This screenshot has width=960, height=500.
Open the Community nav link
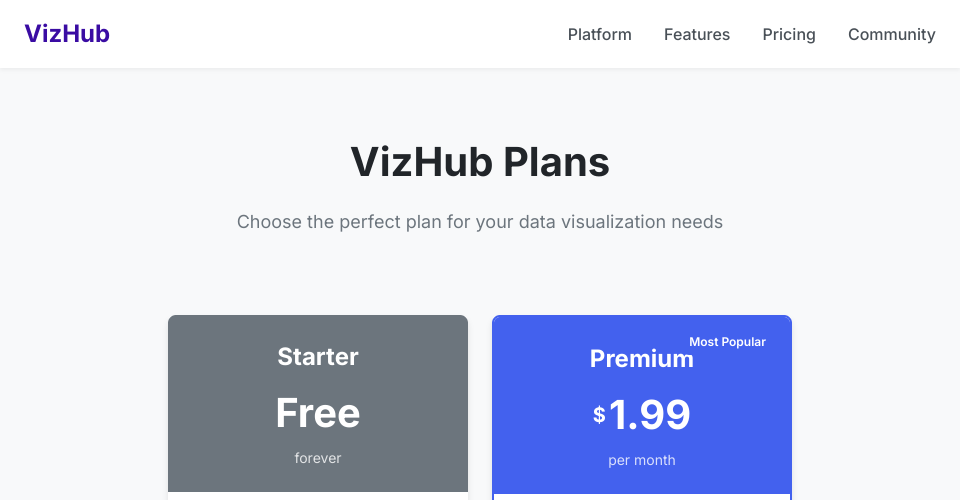[x=891, y=35]
